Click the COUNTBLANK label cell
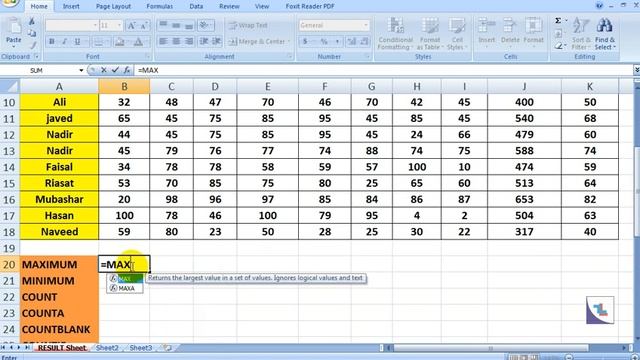The width and height of the screenshot is (640, 360). (59, 329)
